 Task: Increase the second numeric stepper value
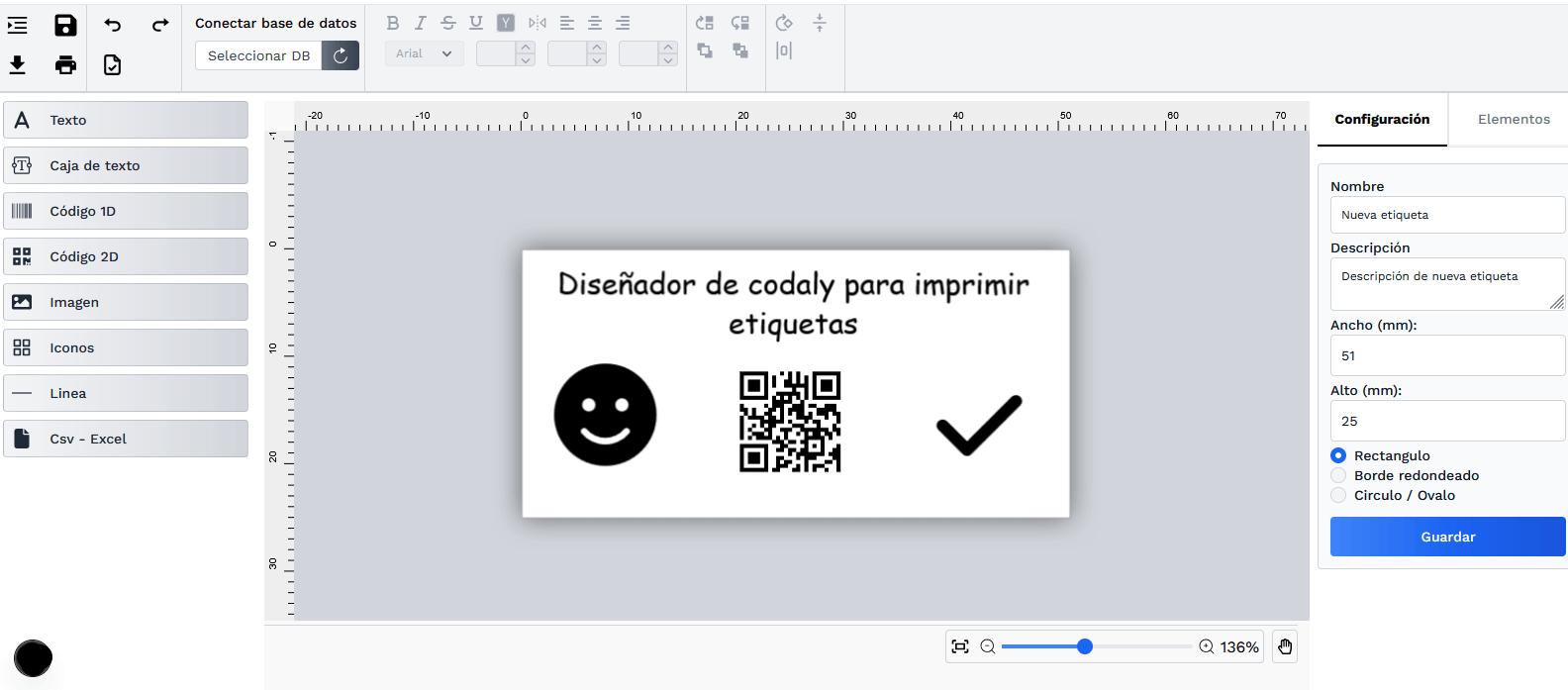pyautogui.click(x=597, y=47)
